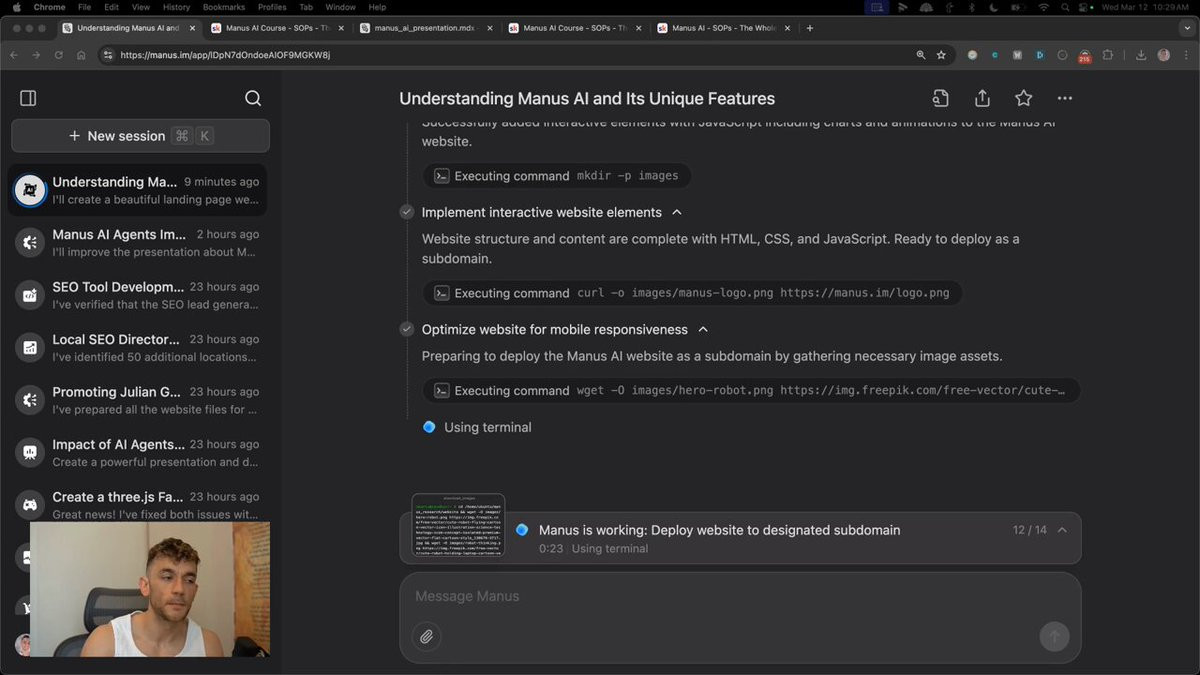
Task: Open the Chrome three-dot menu
Action: (x=1186, y=55)
